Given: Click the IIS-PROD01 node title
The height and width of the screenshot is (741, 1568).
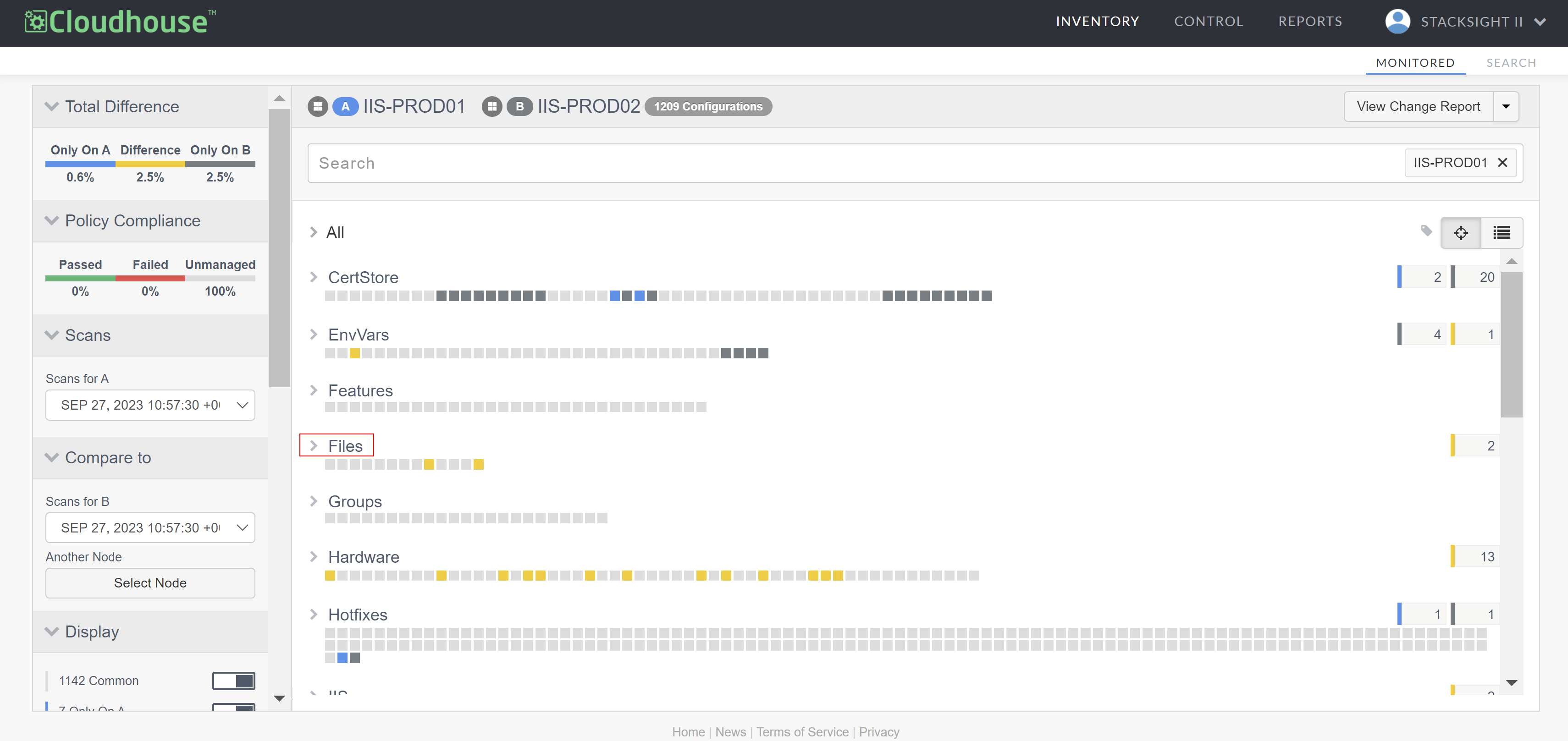Looking at the screenshot, I should click(x=414, y=106).
